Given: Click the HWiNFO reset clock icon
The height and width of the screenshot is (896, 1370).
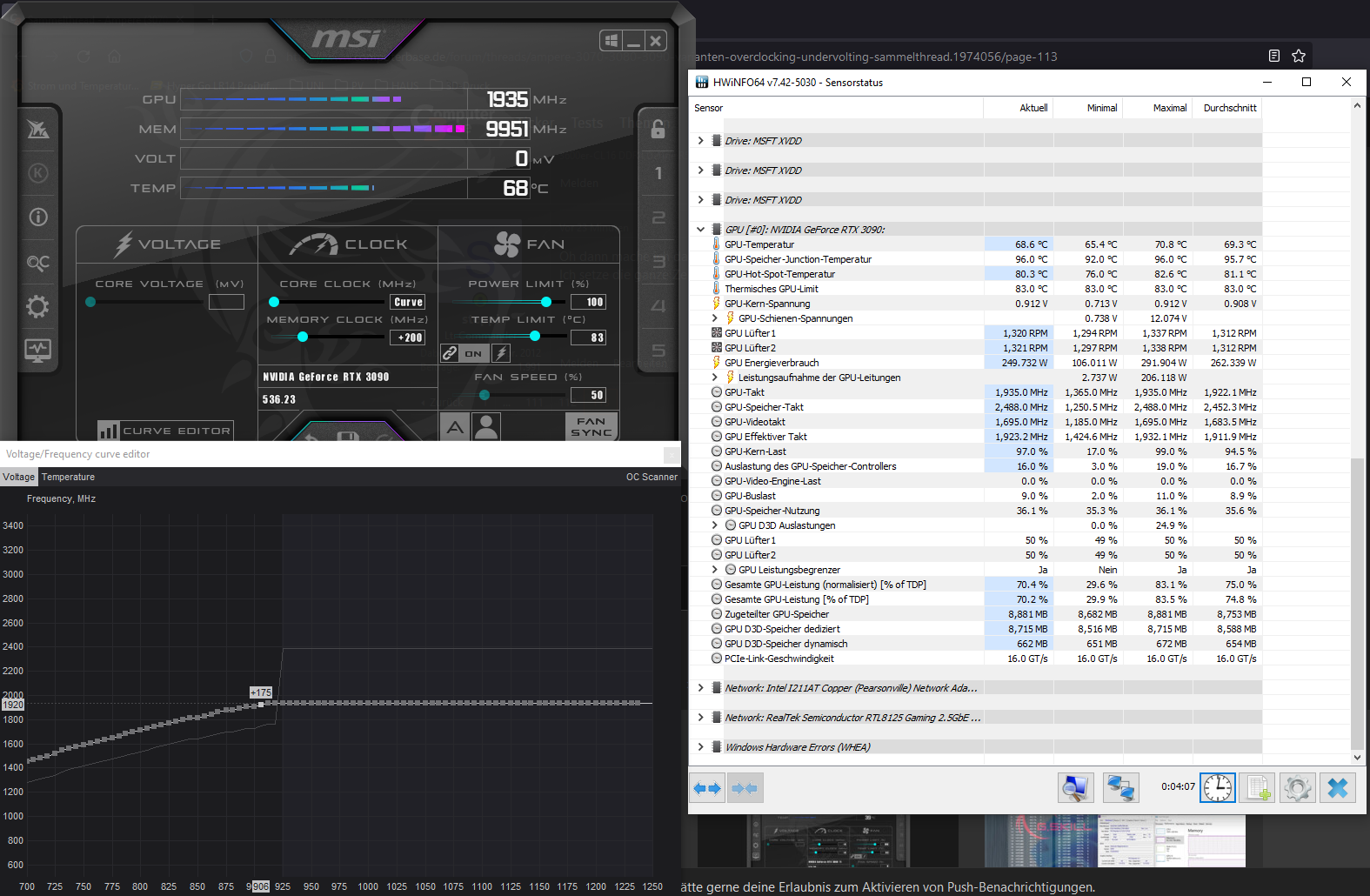Looking at the screenshot, I should click(1217, 788).
